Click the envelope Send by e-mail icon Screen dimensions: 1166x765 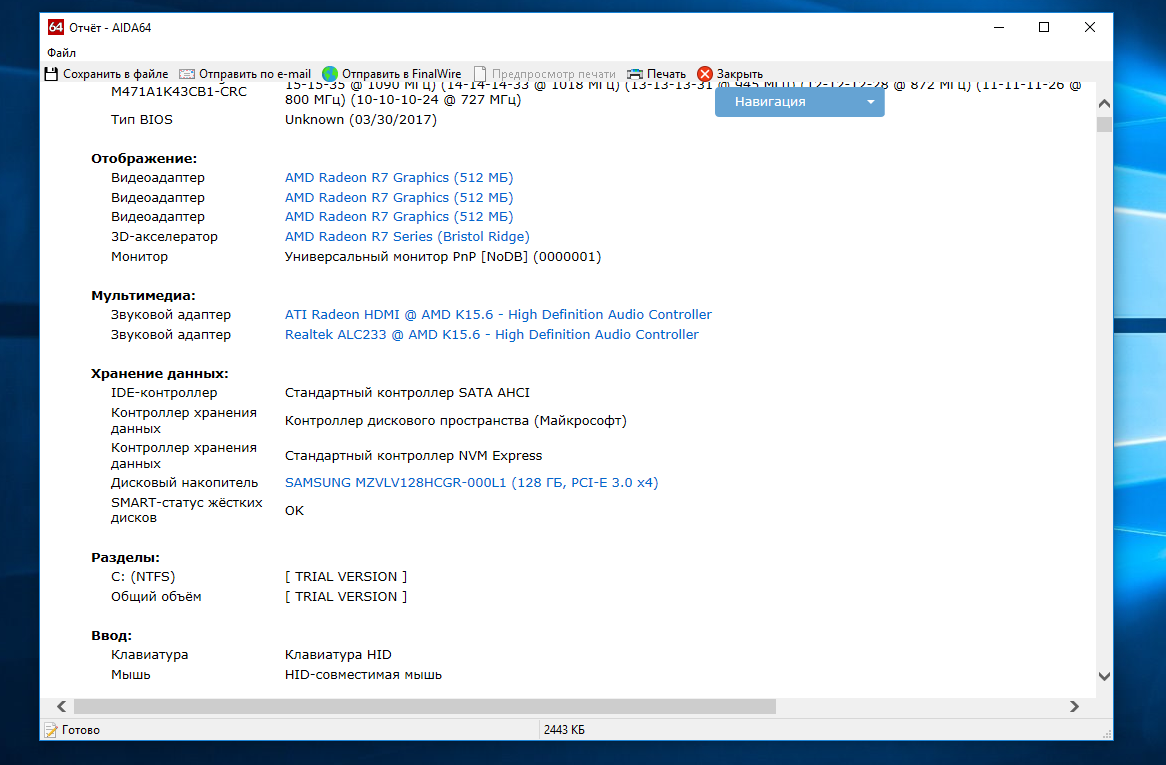pos(187,74)
